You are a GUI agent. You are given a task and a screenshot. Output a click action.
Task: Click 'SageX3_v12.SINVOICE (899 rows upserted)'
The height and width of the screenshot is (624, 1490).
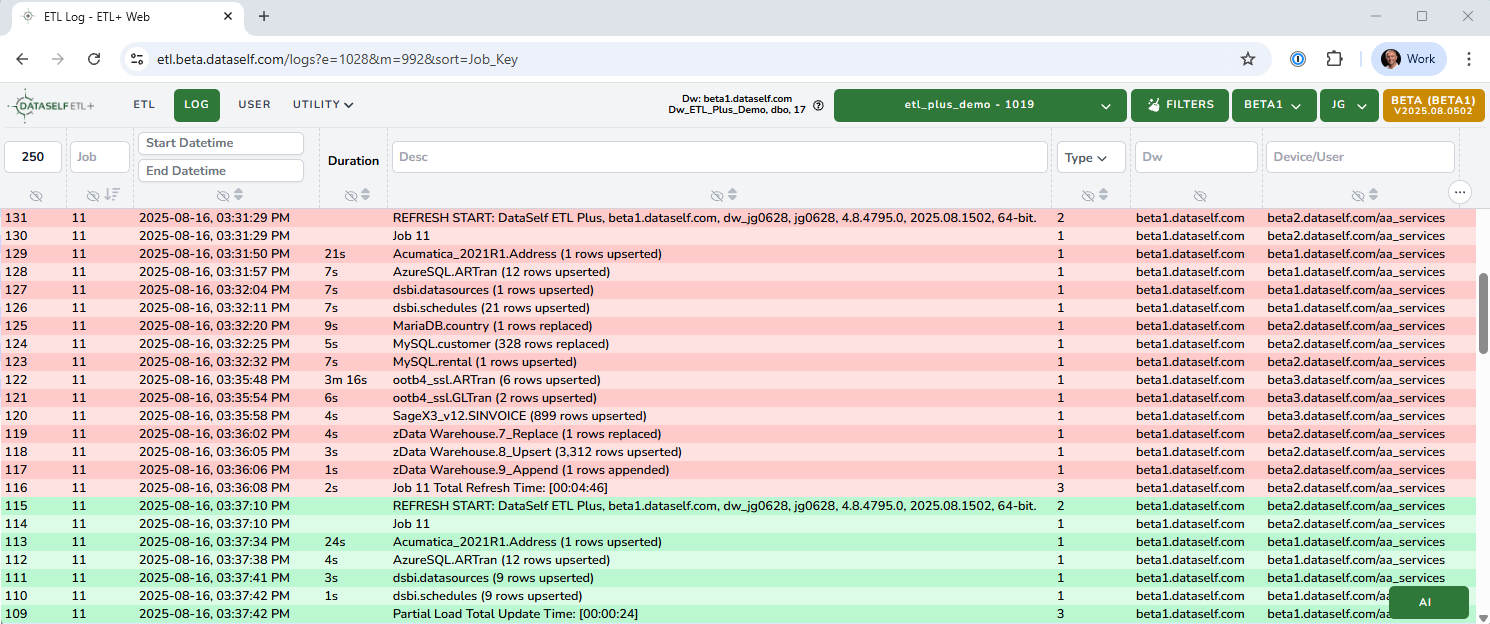(519, 416)
